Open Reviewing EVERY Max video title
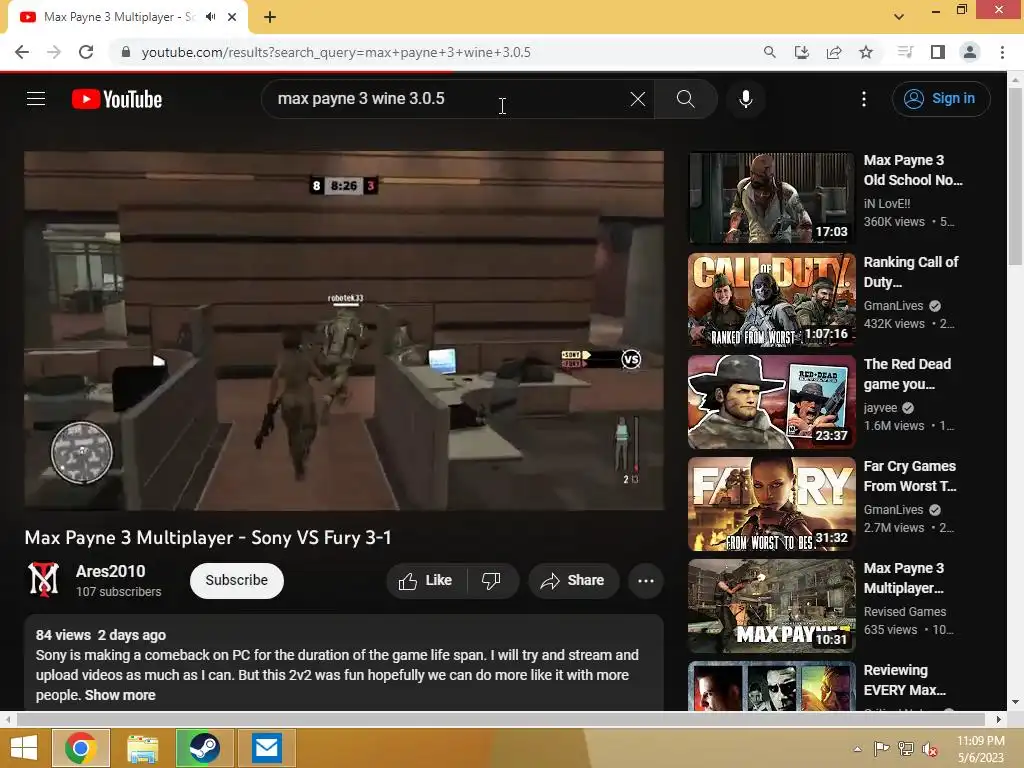The height and width of the screenshot is (768, 1024). point(904,680)
